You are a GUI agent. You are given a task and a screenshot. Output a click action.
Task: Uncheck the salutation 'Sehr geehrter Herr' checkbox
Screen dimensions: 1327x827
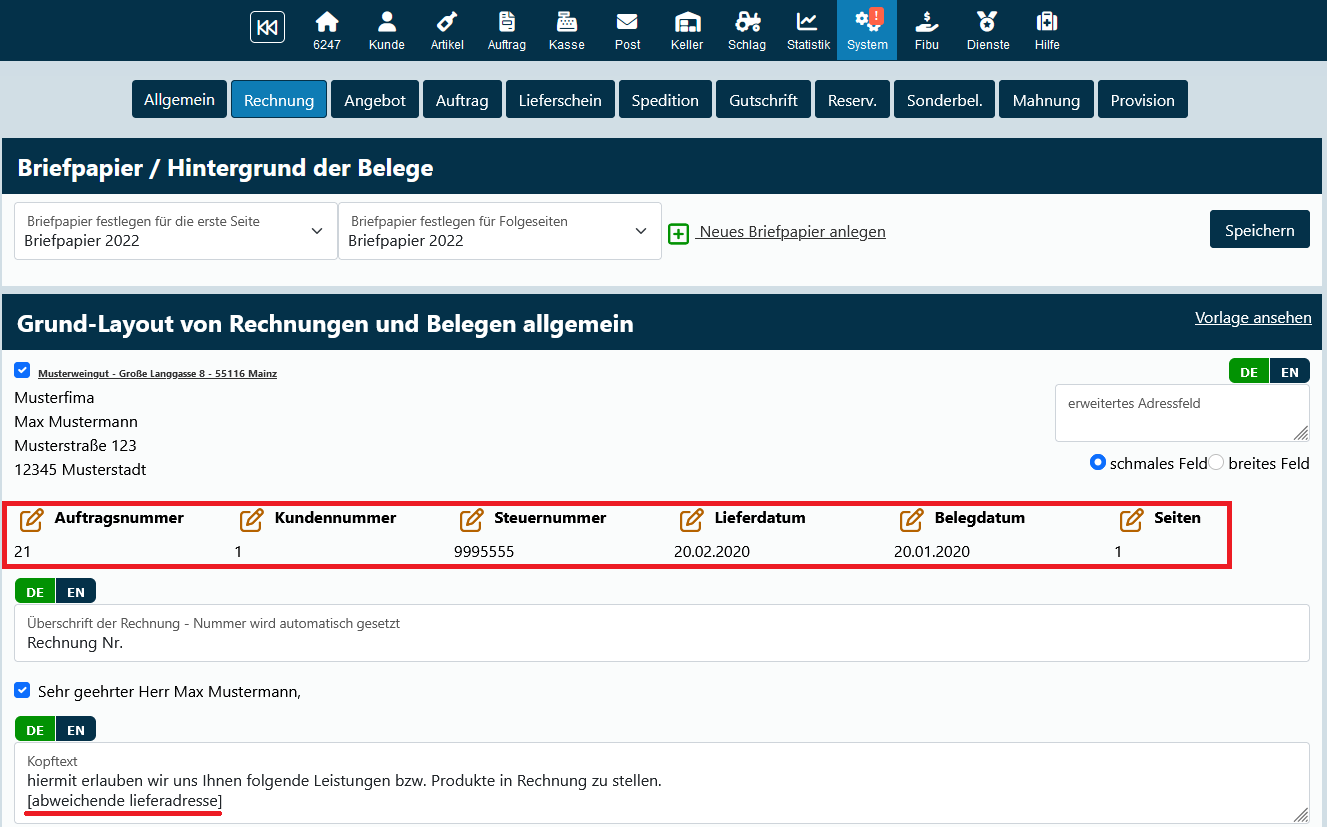(22, 690)
